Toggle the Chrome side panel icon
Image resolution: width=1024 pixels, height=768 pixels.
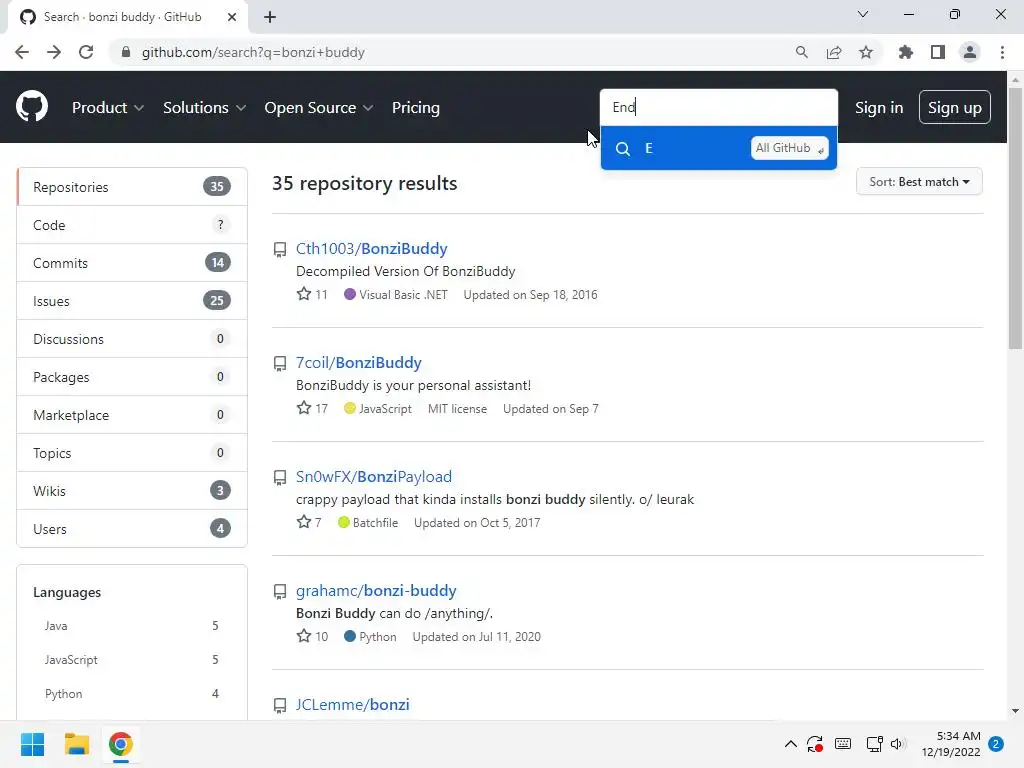938,52
